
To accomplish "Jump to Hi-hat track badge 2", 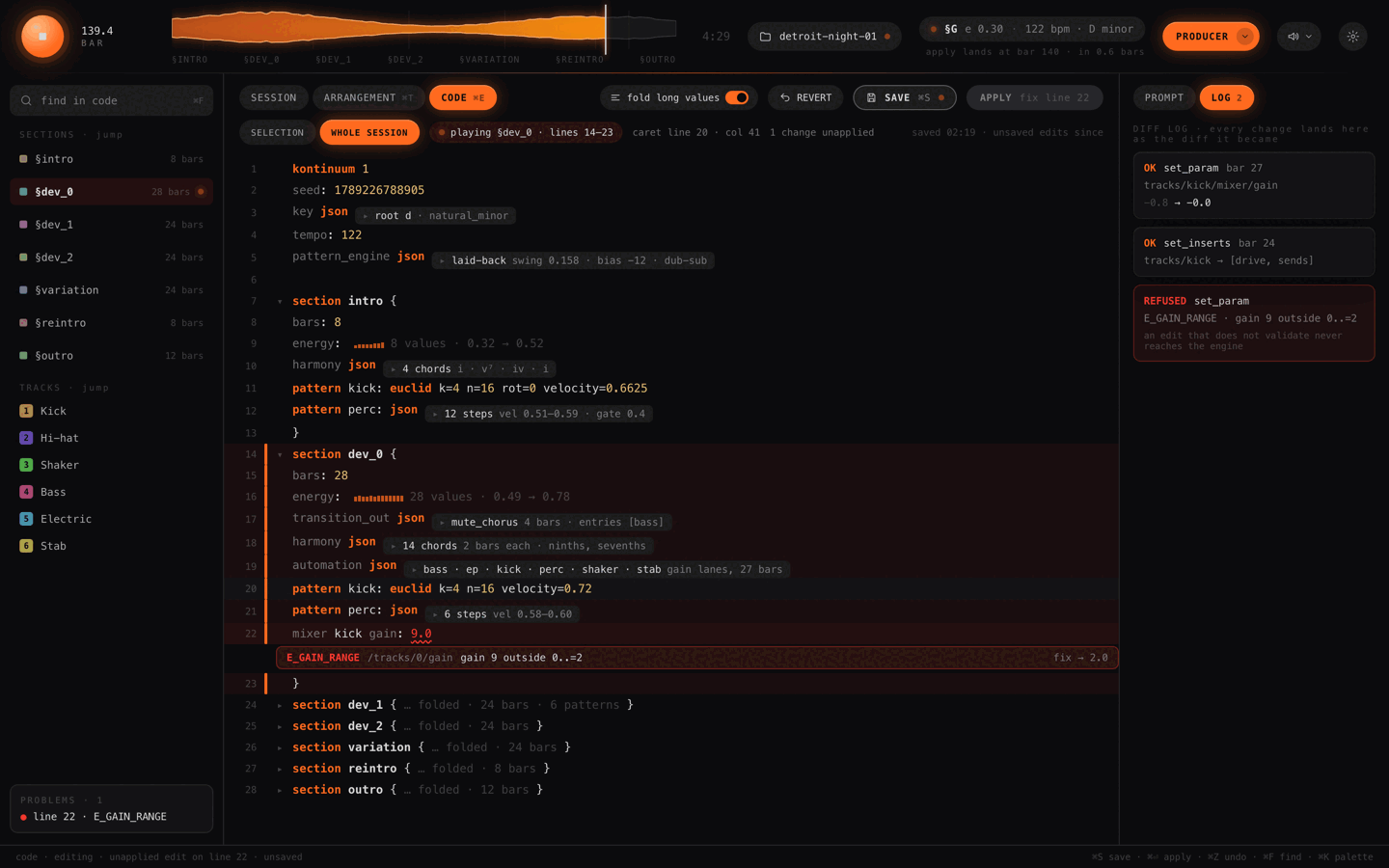I will 26,438.
